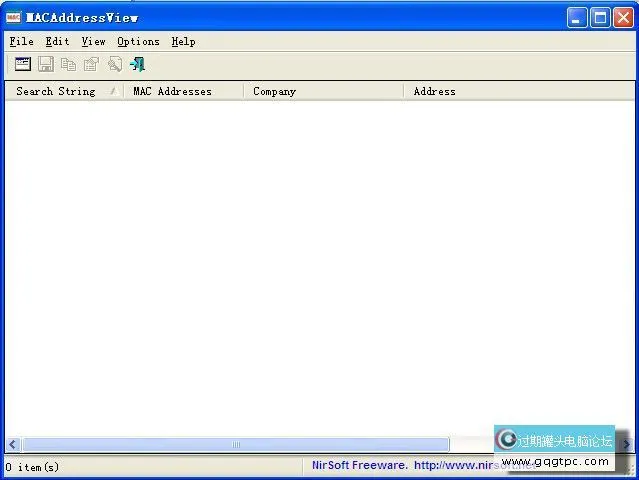639x480 pixels.
Task: Open the File menu
Action: coord(22,42)
